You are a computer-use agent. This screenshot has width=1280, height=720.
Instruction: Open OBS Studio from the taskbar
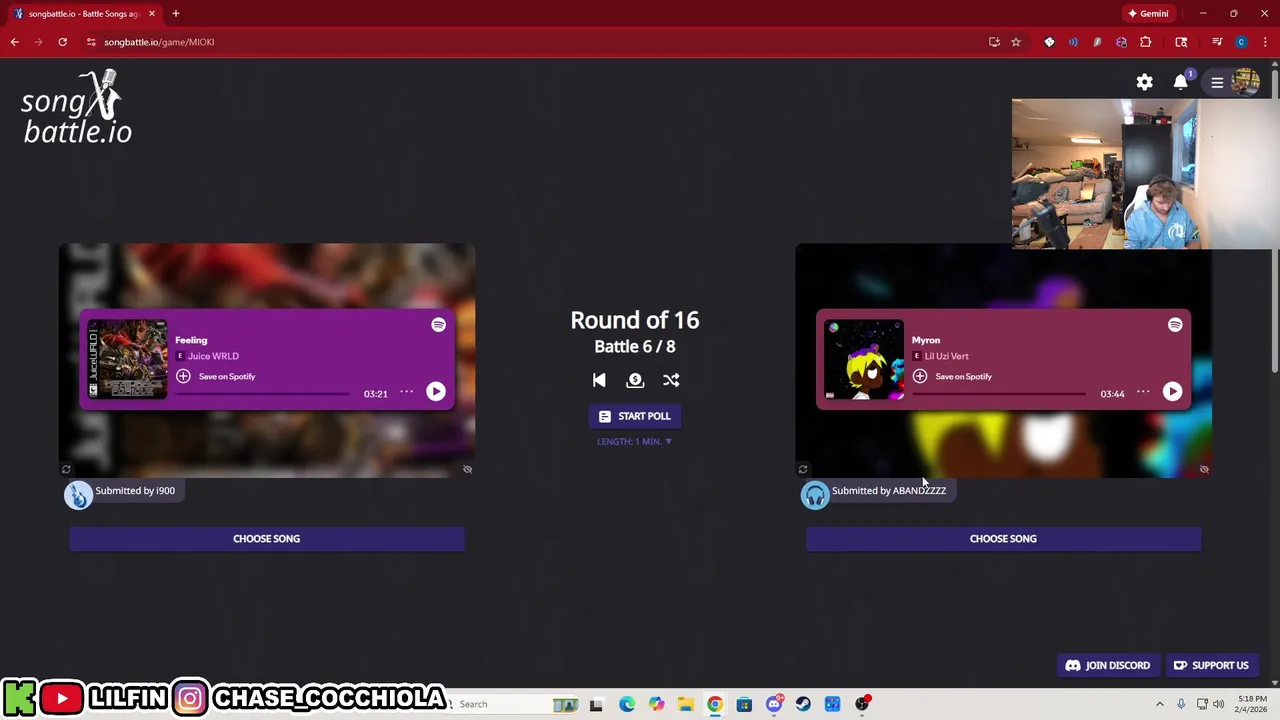coord(862,704)
